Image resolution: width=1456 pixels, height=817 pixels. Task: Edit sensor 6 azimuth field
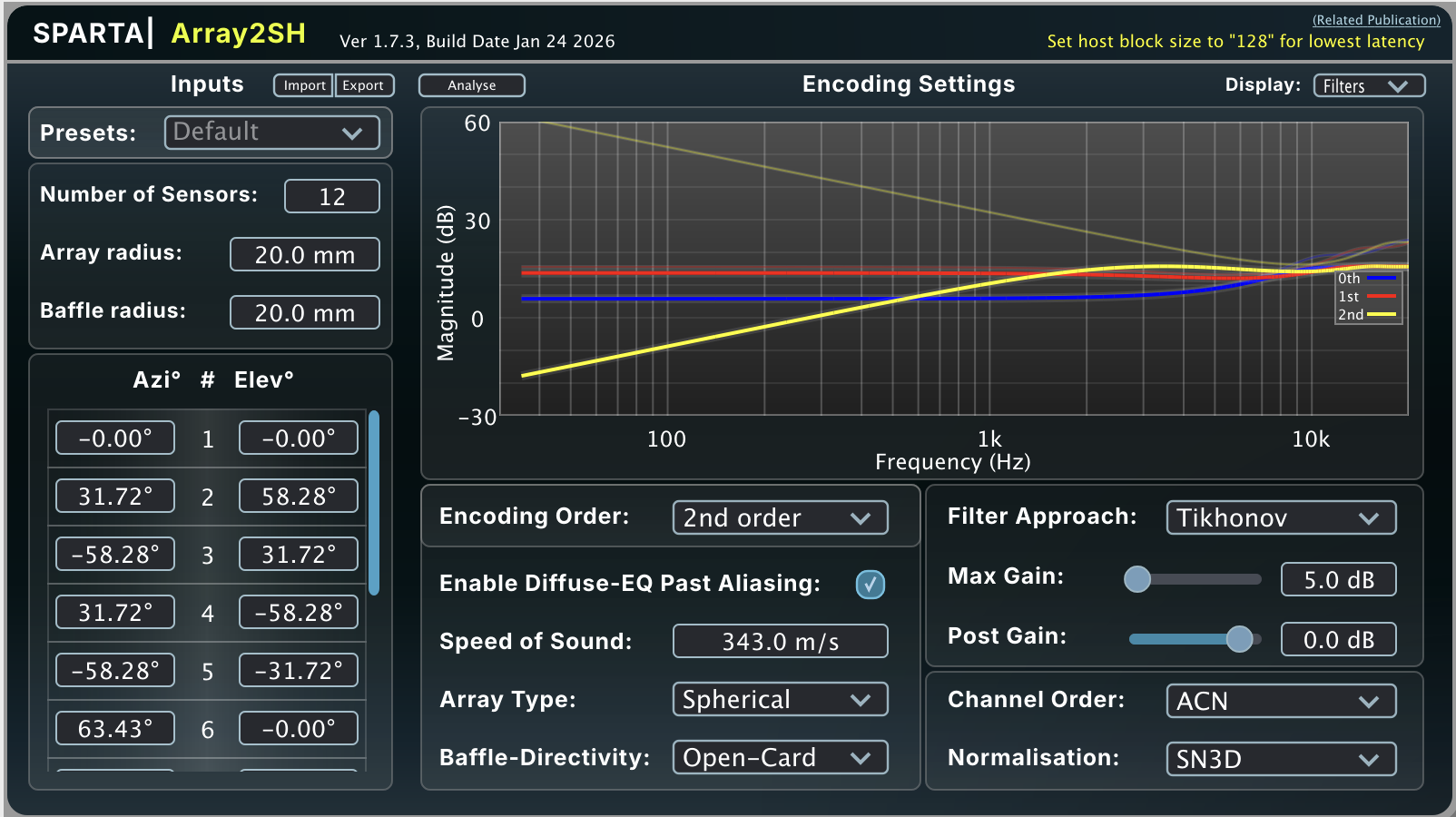(x=115, y=728)
